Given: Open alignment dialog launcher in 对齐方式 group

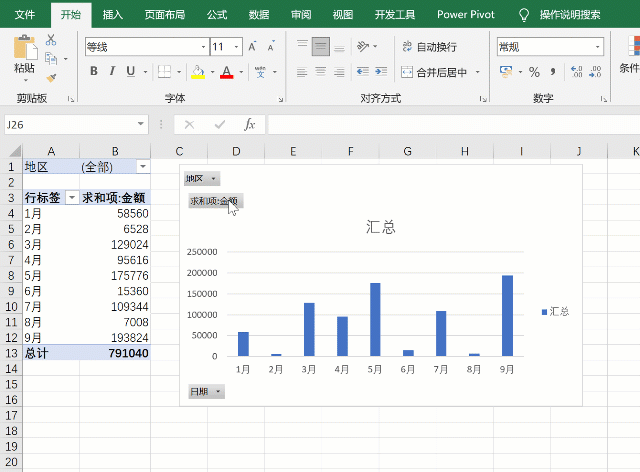Looking at the screenshot, I should click(483, 99).
